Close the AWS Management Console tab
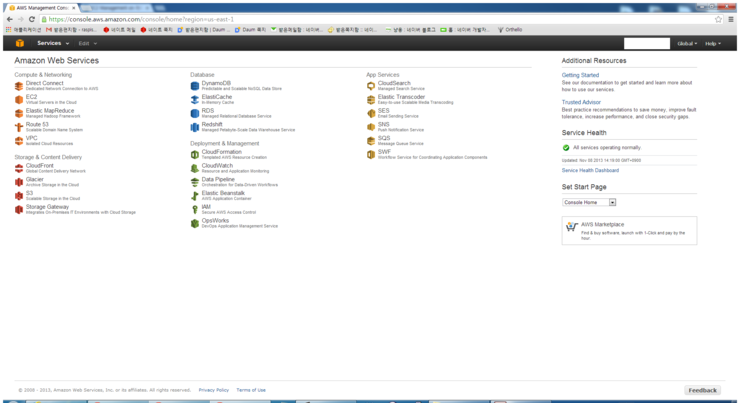Viewport: 740px width, 403px height. click(74, 8)
